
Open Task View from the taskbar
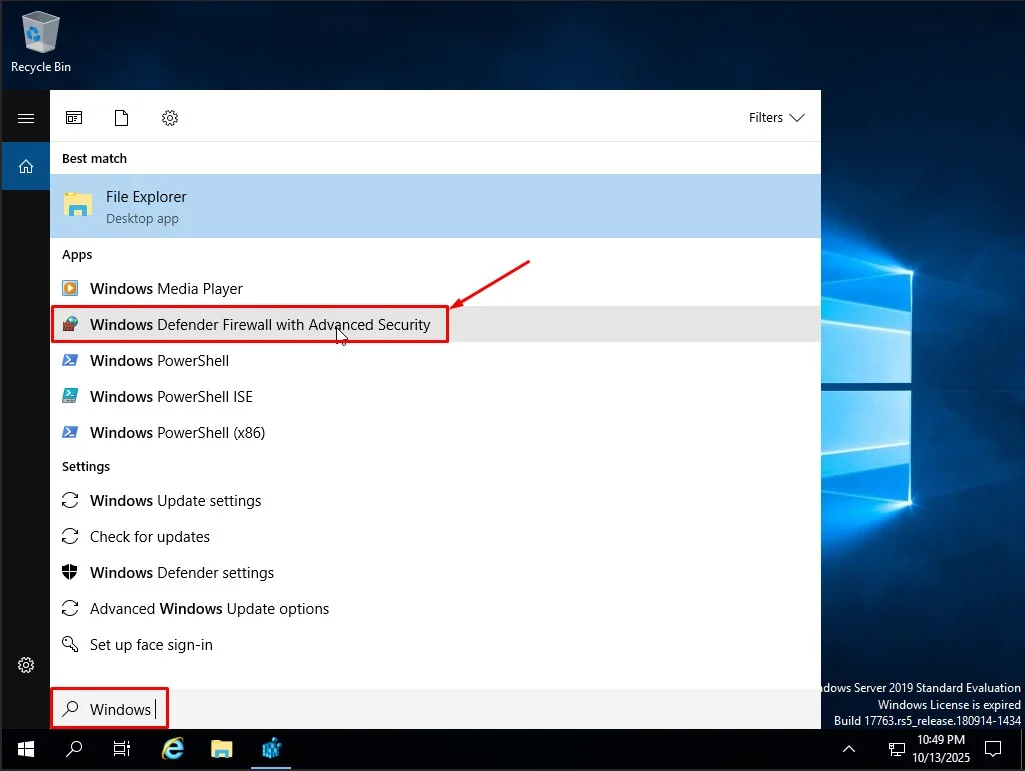coord(121,748)
